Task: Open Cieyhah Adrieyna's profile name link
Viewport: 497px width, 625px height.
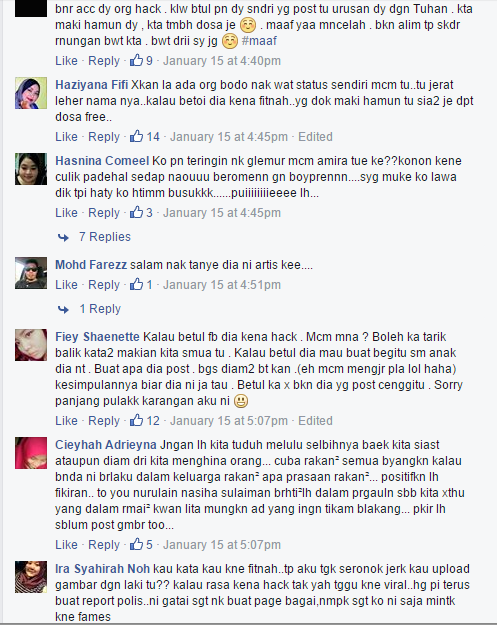Action: click(106, 444)
